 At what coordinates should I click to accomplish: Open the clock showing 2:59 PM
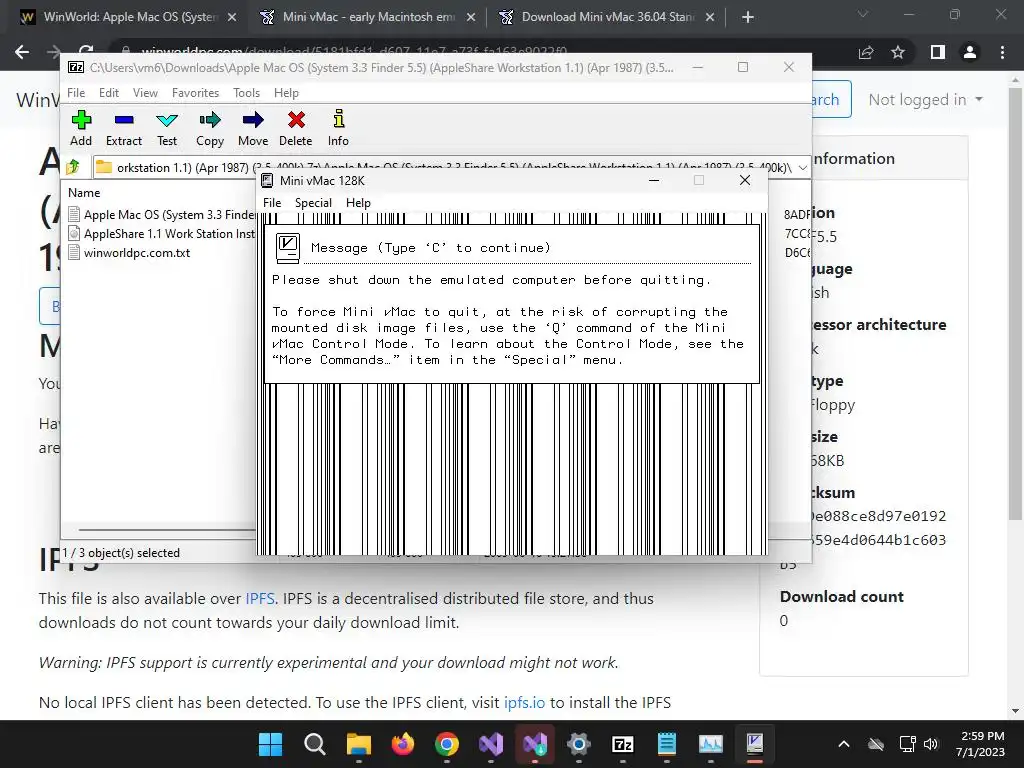980,744
